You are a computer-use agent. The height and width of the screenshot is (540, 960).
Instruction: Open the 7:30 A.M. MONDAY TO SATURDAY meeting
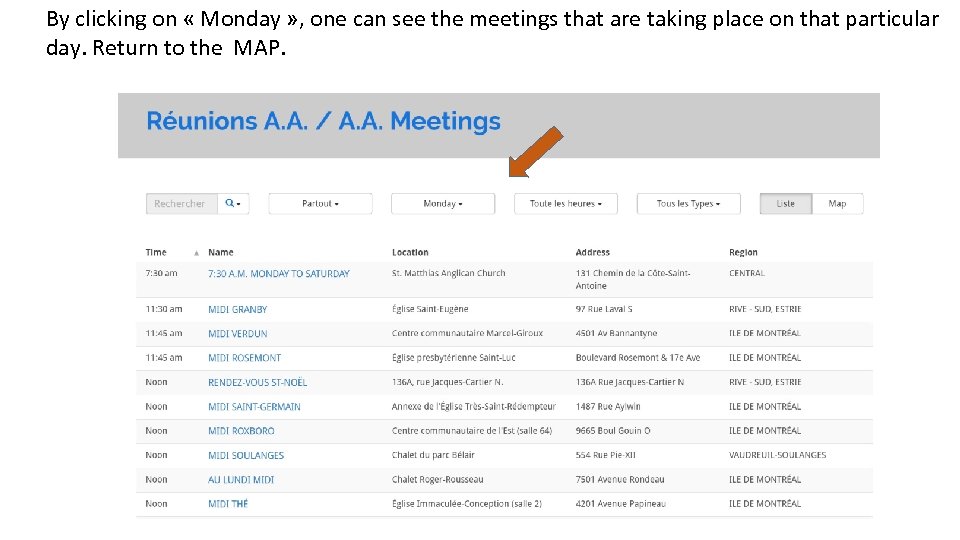pos(279,274)
